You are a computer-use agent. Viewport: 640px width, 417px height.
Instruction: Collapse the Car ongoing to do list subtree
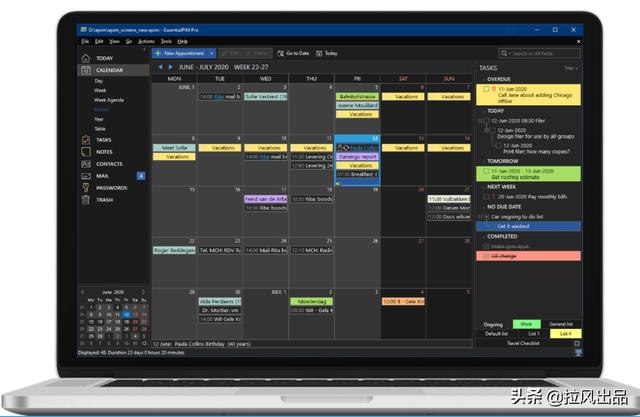pyautogui.click(x=480, y=217)
